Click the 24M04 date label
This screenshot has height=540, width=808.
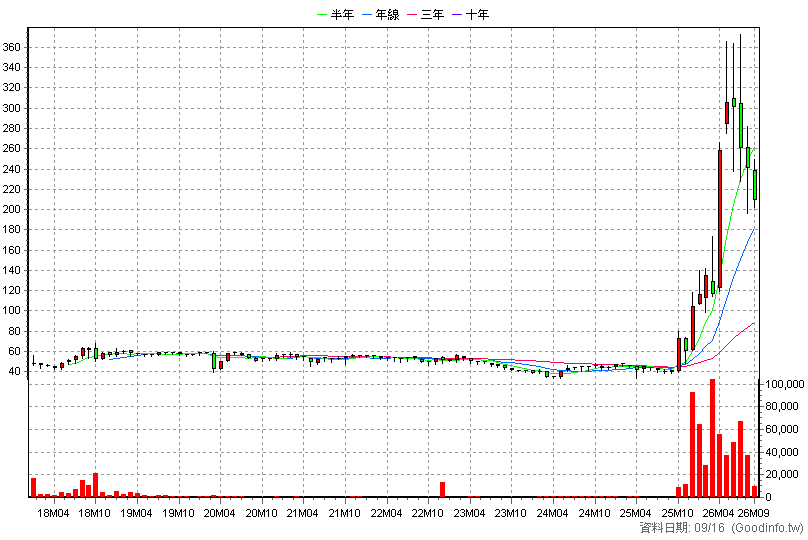coord(552,513)
